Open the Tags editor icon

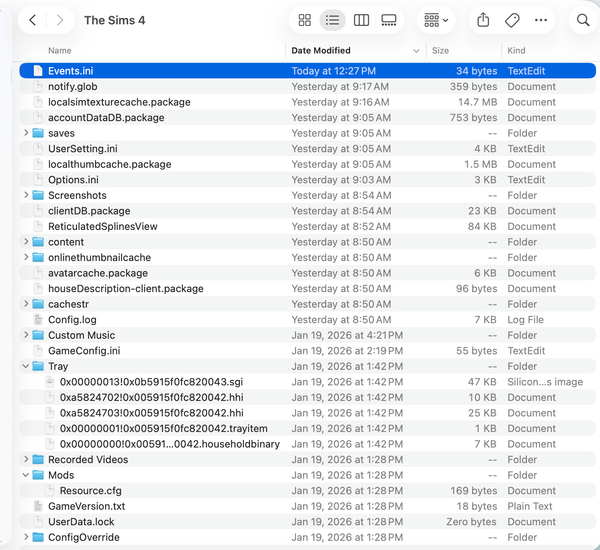coord(512,20)
